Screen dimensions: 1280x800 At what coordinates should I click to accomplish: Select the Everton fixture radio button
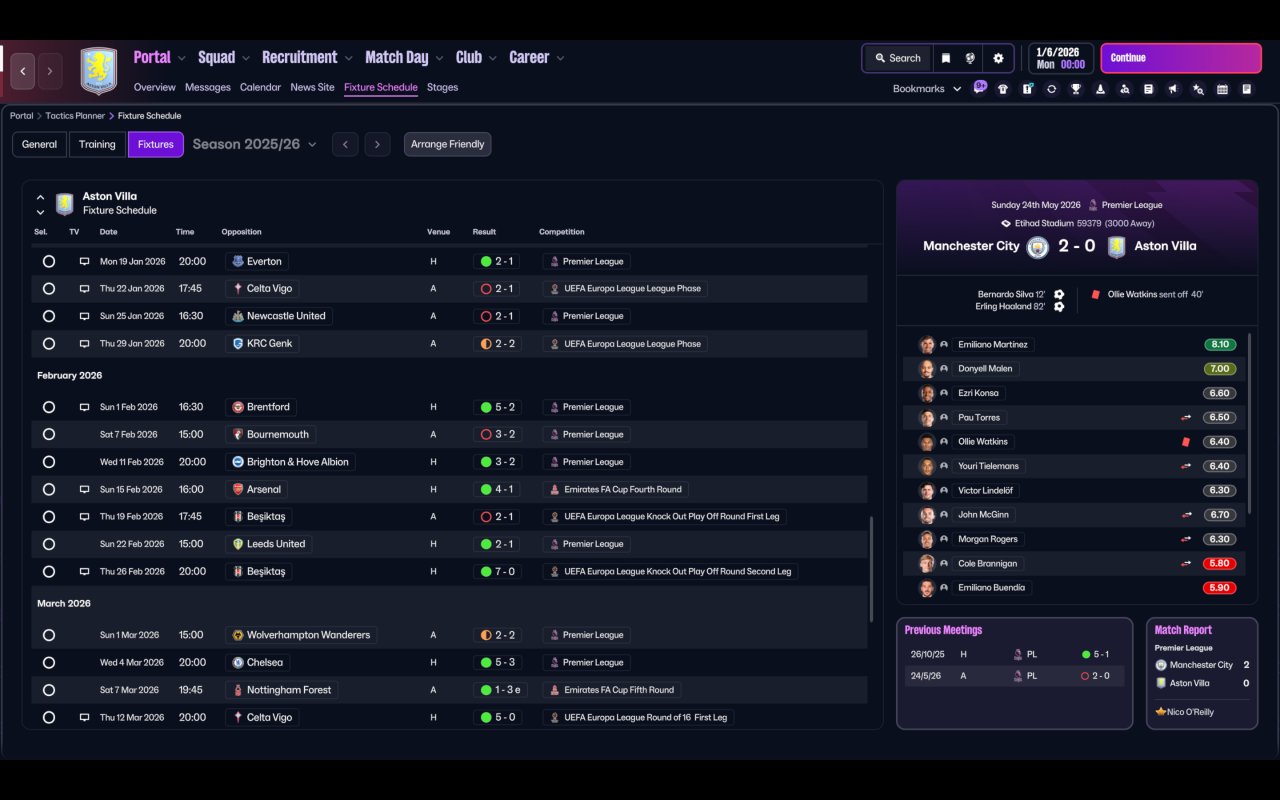[x=49, y=262]
